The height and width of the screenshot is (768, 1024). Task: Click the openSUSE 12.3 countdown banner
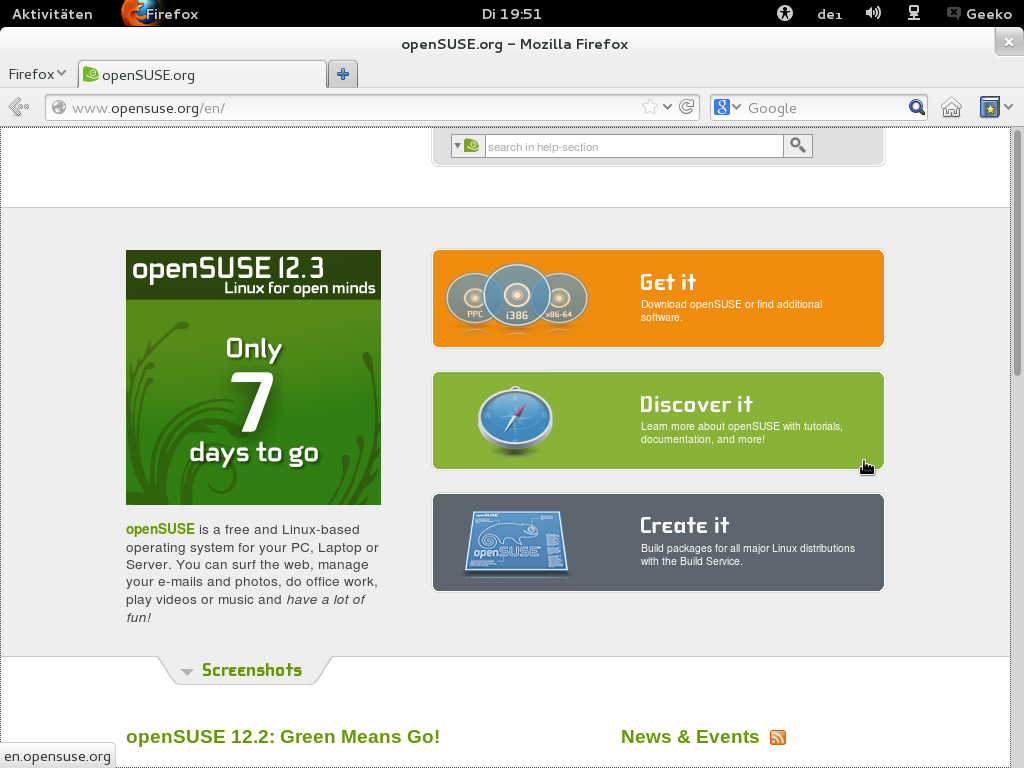[253, 377]
